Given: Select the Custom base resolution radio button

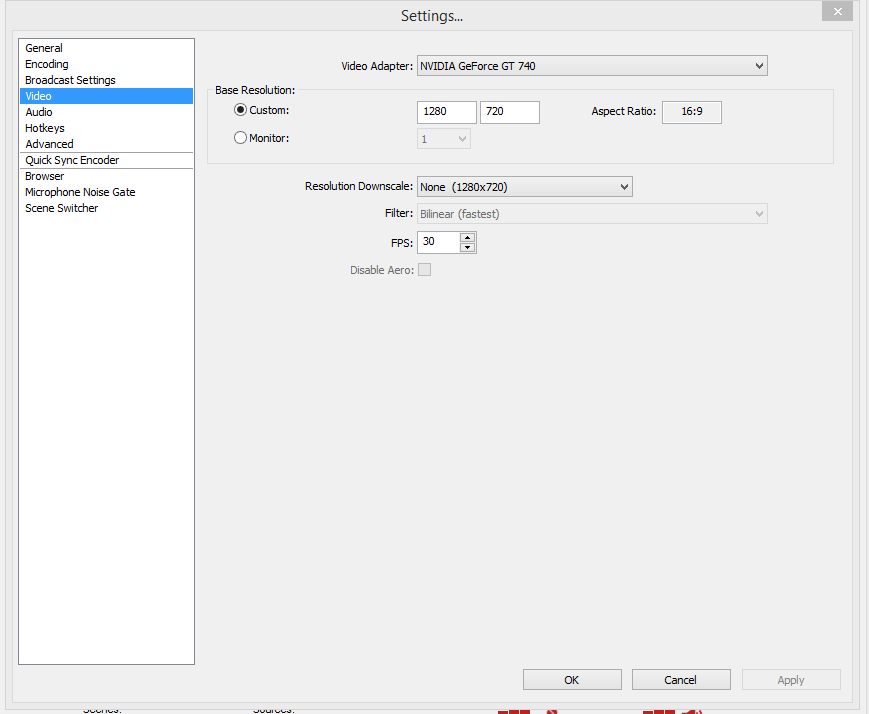Looking at the screenshot, I should pos(240,110).
